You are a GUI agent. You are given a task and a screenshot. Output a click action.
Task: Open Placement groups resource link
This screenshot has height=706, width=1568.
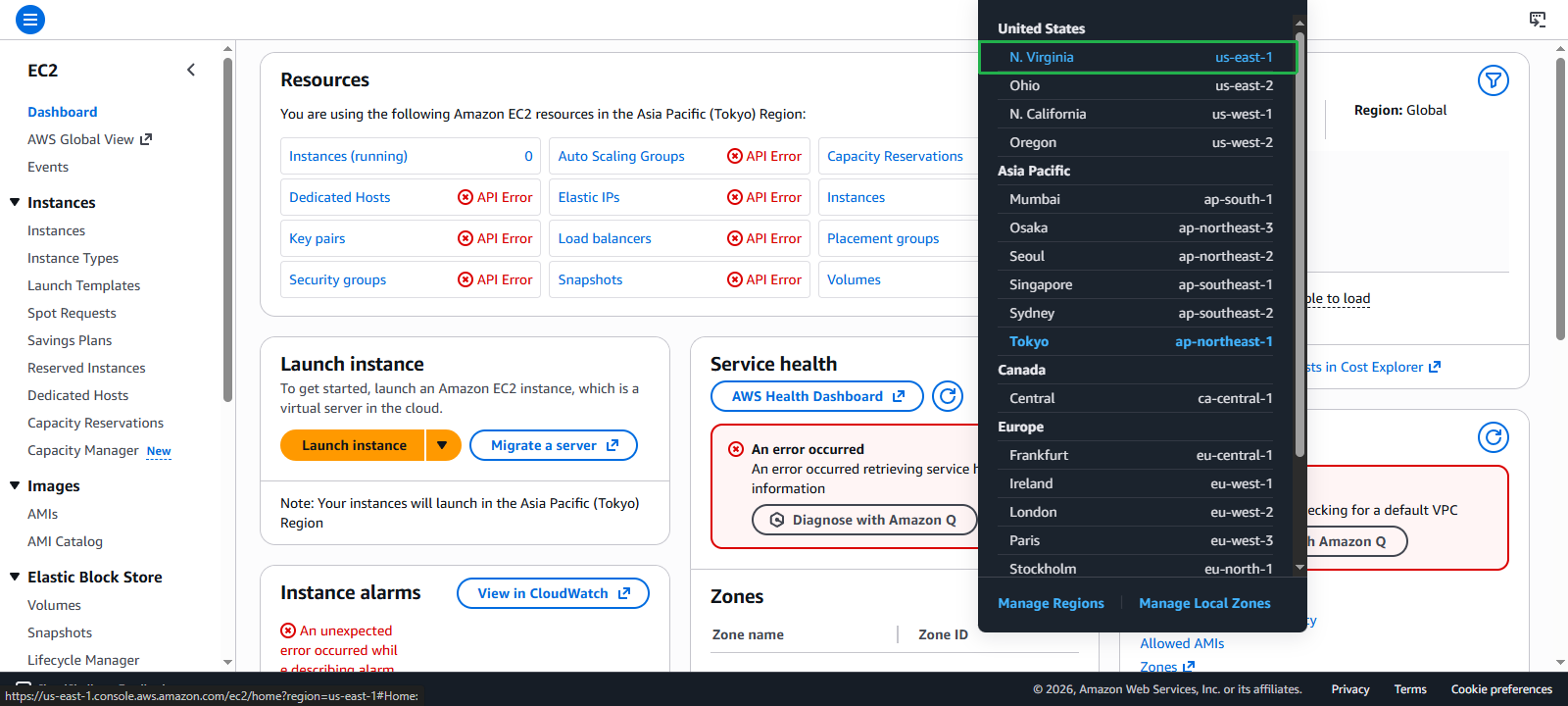pyautogui.click(x=883, y=238)
